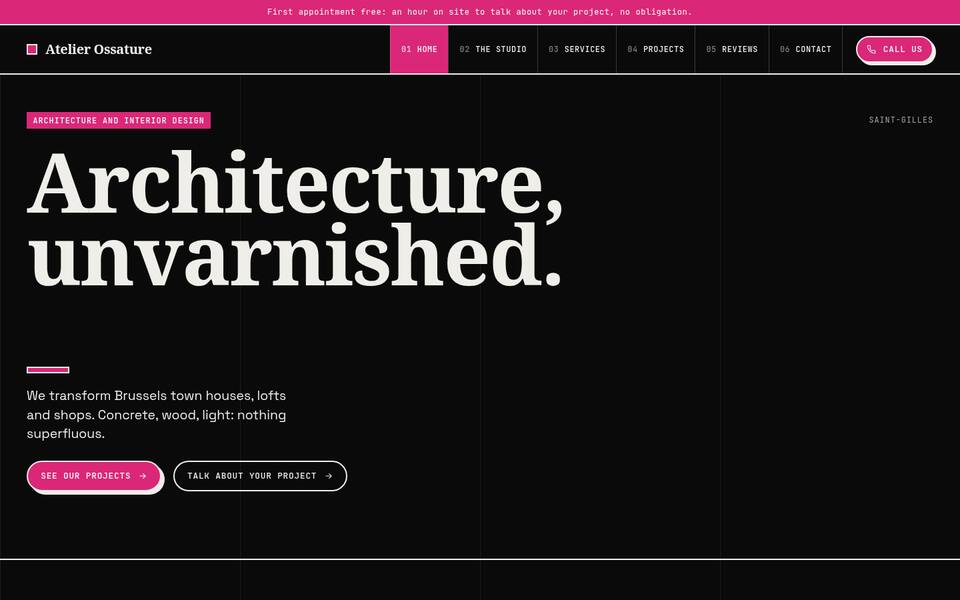This screenshot has height=600, width=960.
Task: Click the arrow in Talk About Your Project
Action: click(x=329, y=476)
